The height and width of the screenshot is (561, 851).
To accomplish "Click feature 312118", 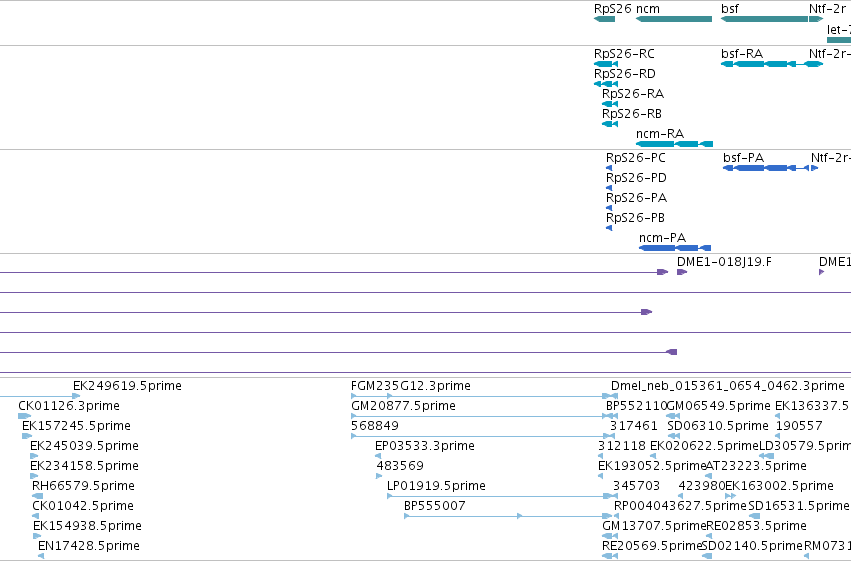I will pos(622,446).
